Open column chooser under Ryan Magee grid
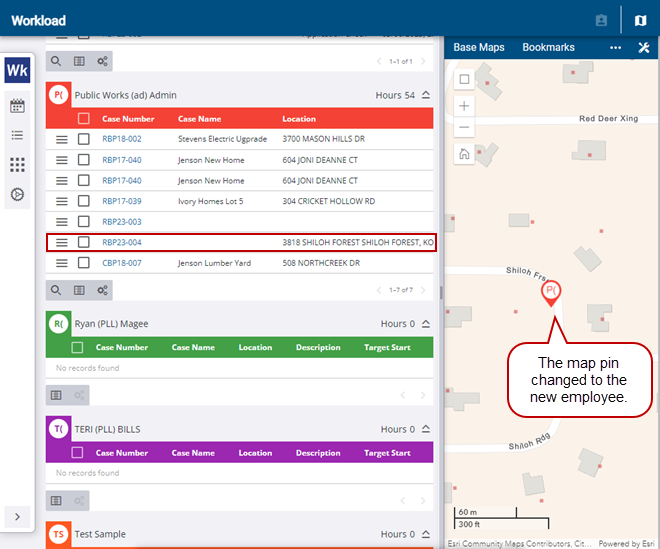The height and width of the screenshot is (549, 660). [56, 395]
